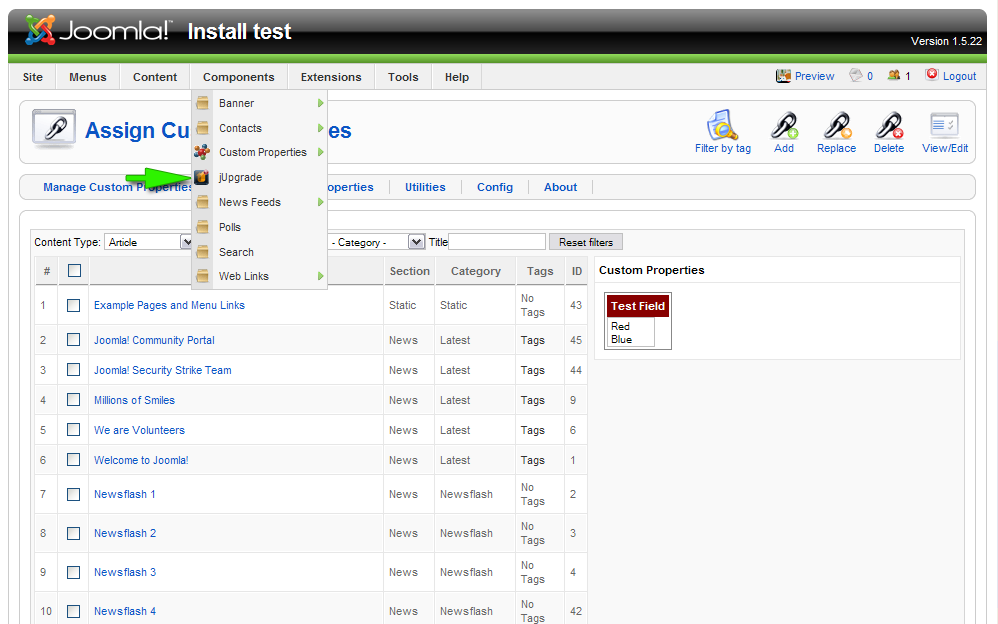The height and width of the screenshot is (624, 998).
Task: Check the Newsflash 1 row
Action: 74,494
